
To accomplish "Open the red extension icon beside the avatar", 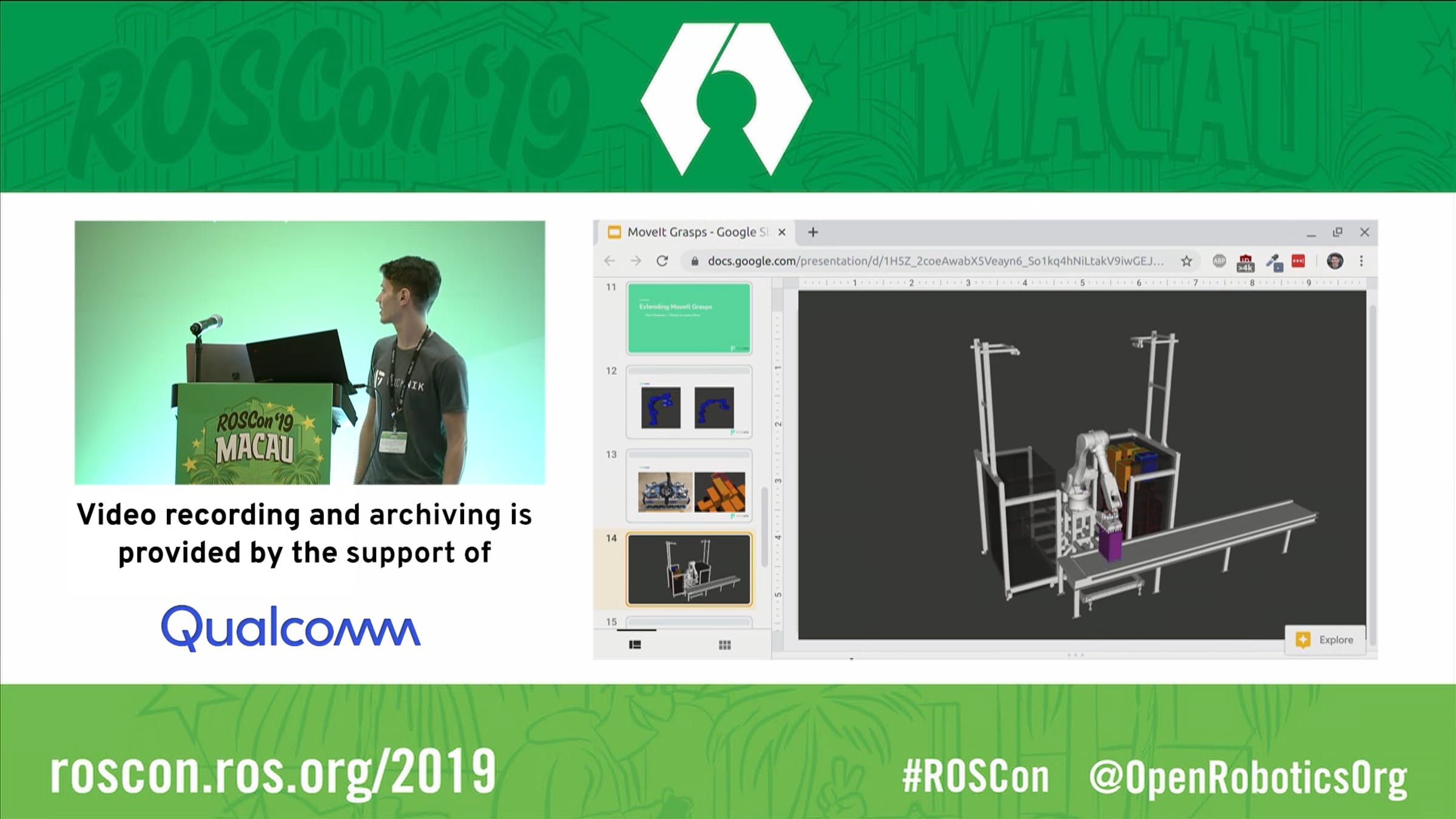I will pyautogui.click(x=1298, y=261).
